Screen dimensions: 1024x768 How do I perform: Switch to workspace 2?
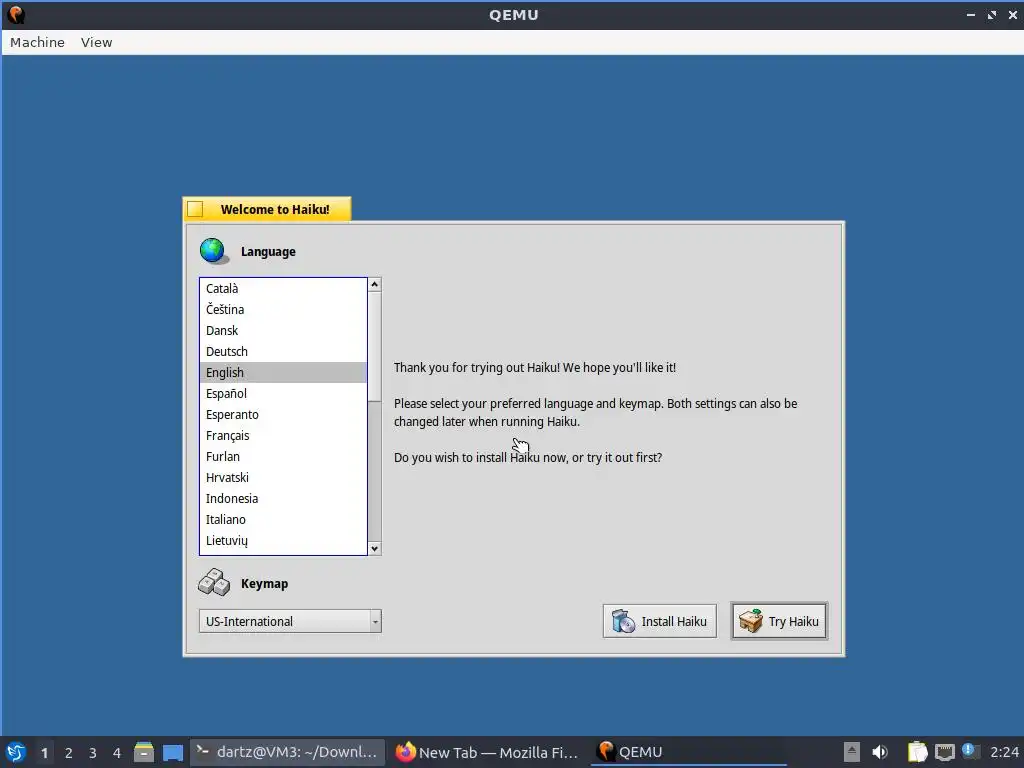(69, 753)
